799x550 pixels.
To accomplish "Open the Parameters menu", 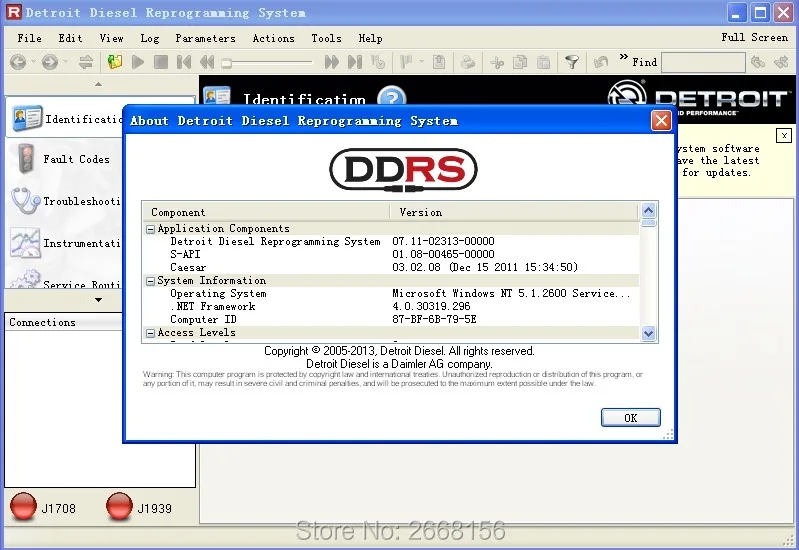I will (x=205, y=38).
